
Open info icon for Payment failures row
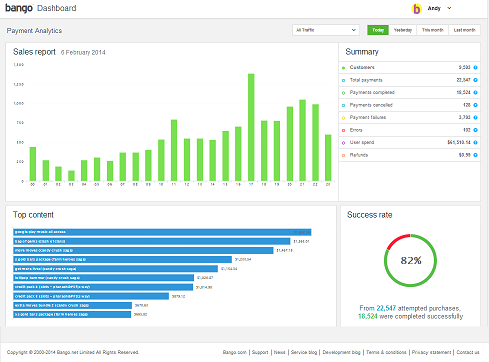[x=475, y=117]
